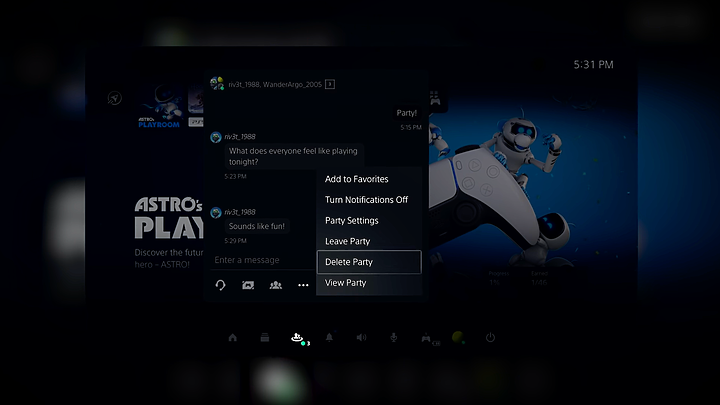Open Explore compass icon on home screen
Image resolution: width=720 pixels, height=405 pixels.
[115, 98]
